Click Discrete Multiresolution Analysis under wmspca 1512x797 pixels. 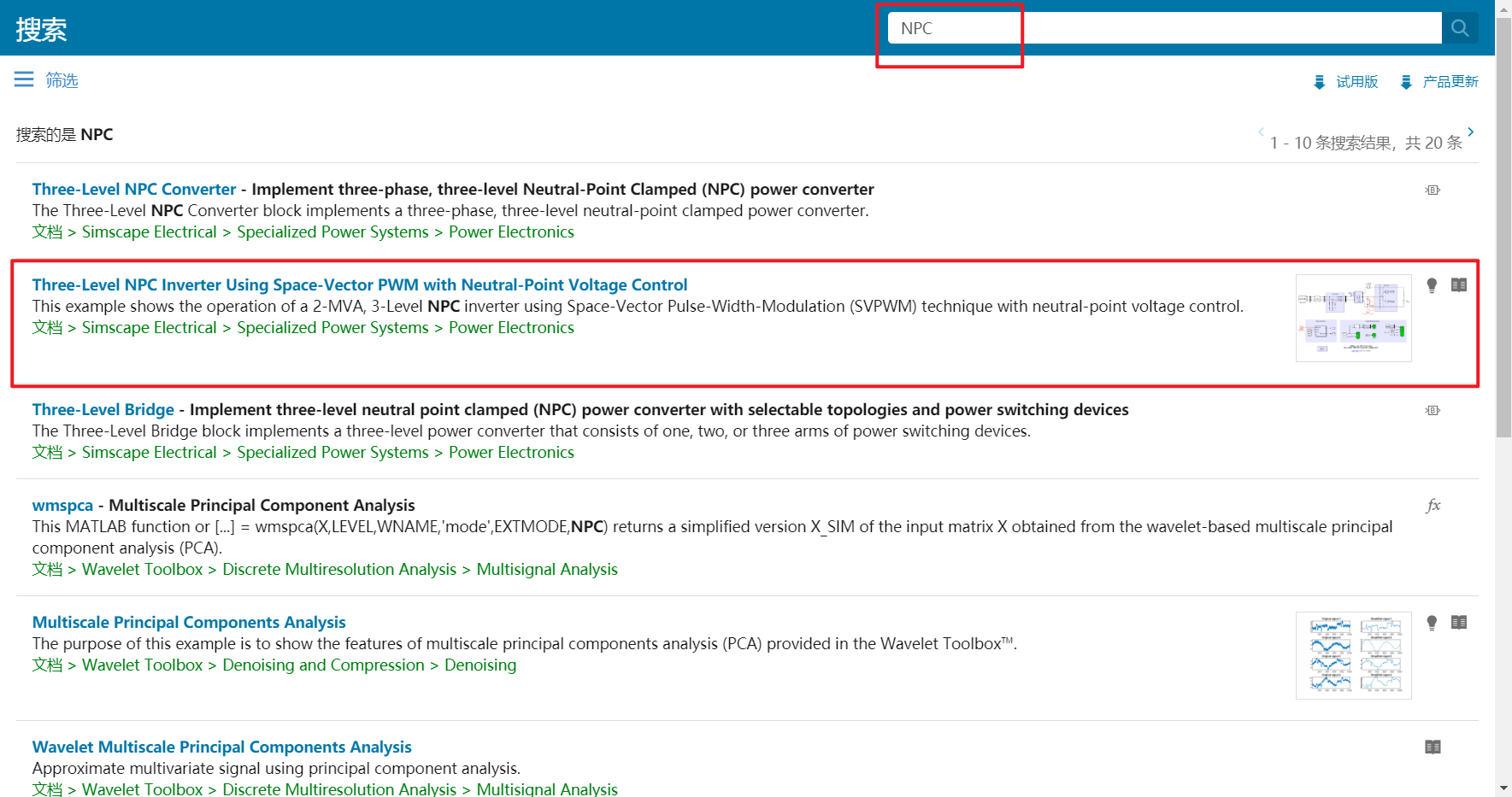point(339,570)
